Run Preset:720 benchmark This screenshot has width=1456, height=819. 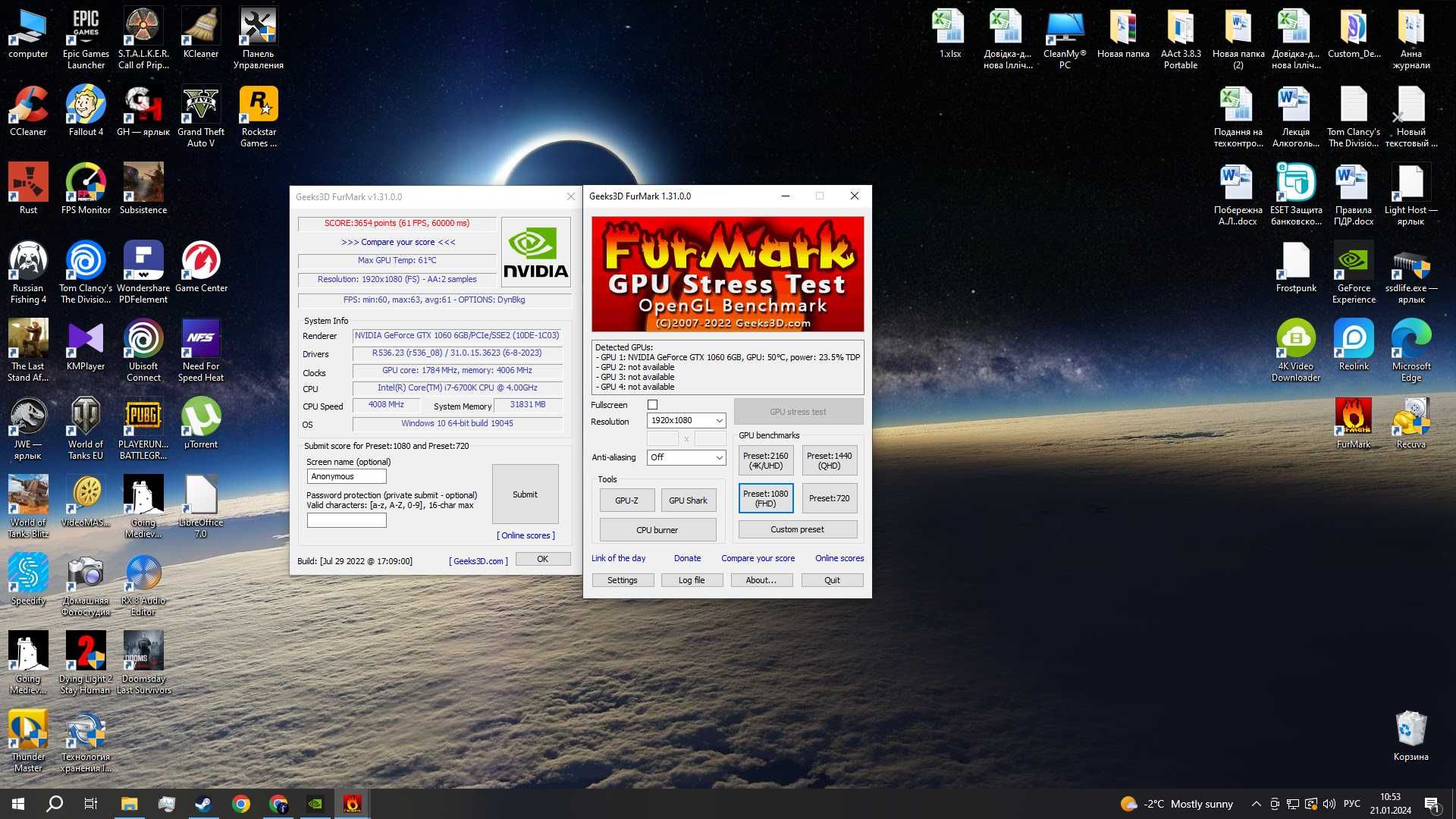coord(830,498)
